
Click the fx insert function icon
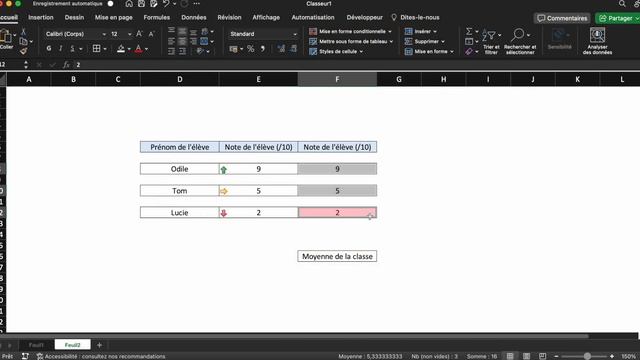(x=66, y=65)
